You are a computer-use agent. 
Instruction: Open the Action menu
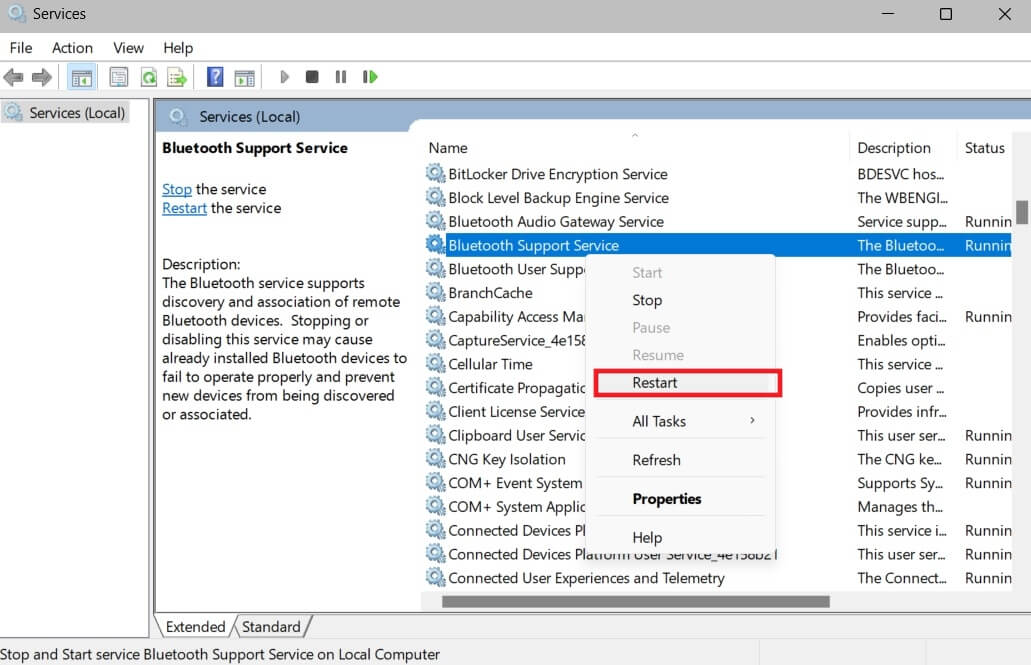tap(71, 47)
